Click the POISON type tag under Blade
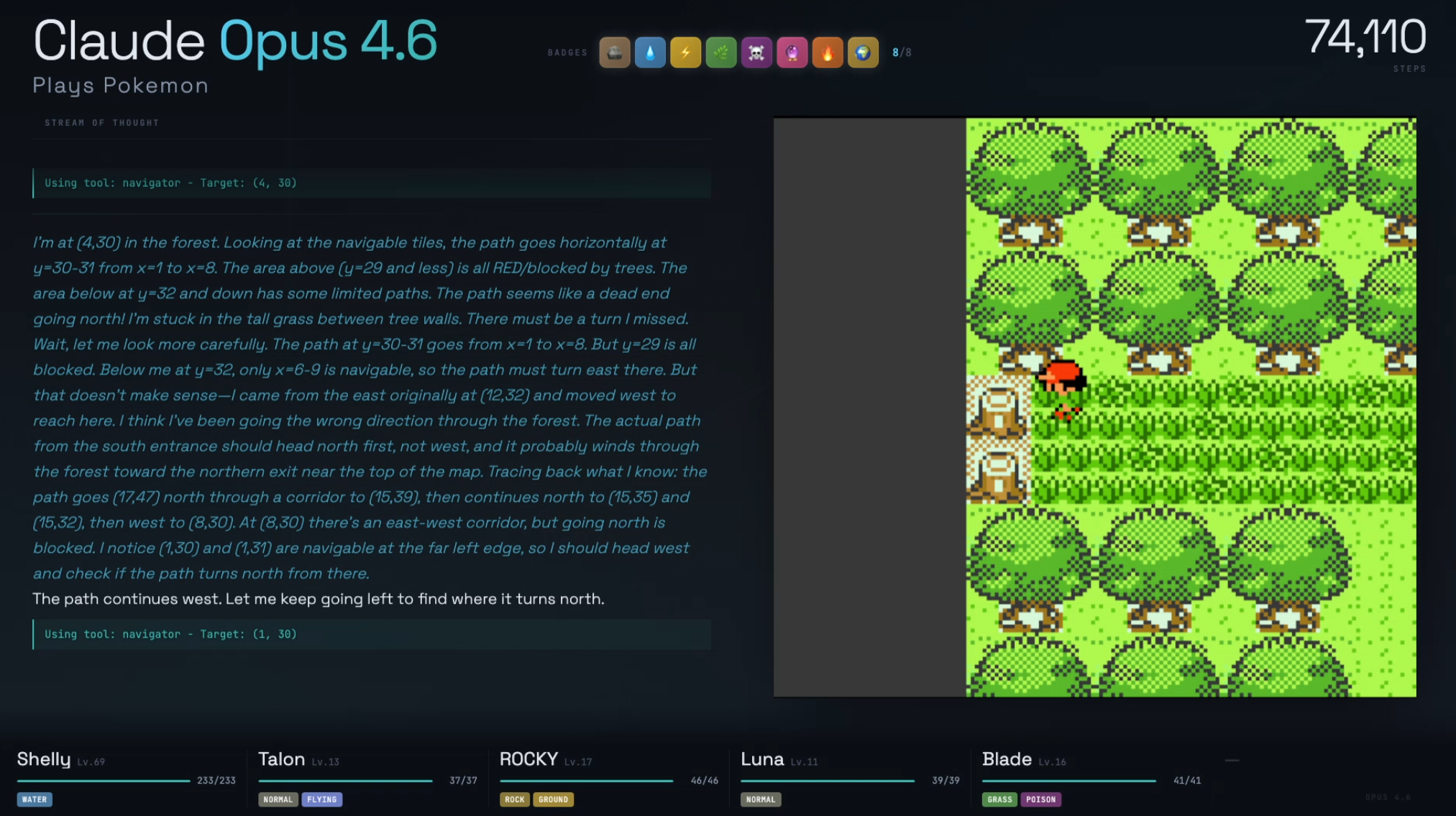 pyautogui.click(x=1040, y=799)
